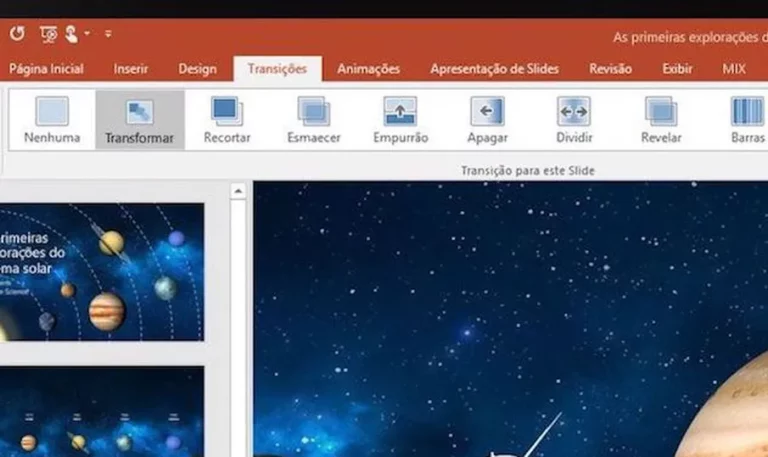This screenshot has height=457, width=768.
Task: Switch to the Inserir tab
Action: tap(131, 69)
